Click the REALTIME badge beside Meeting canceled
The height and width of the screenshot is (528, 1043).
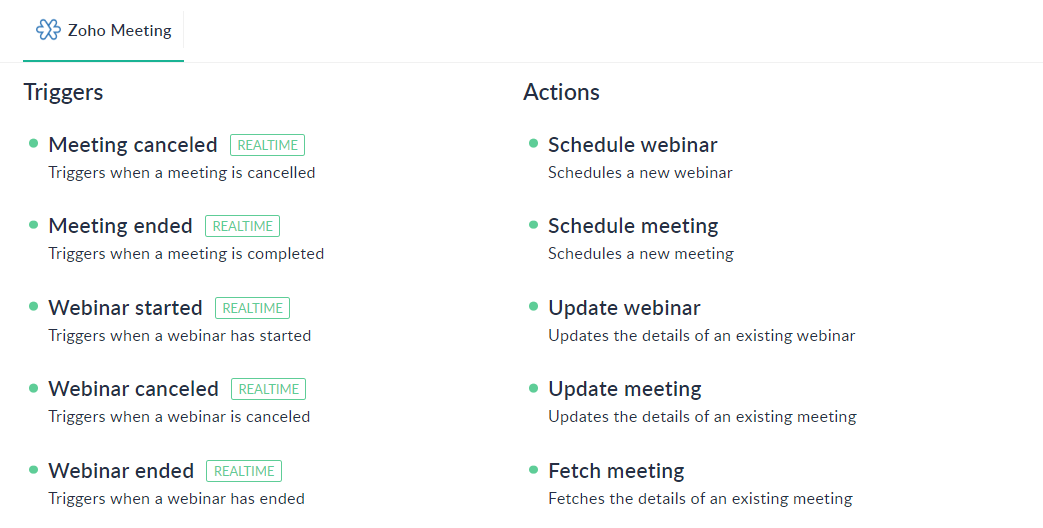[x=267, y=145]
